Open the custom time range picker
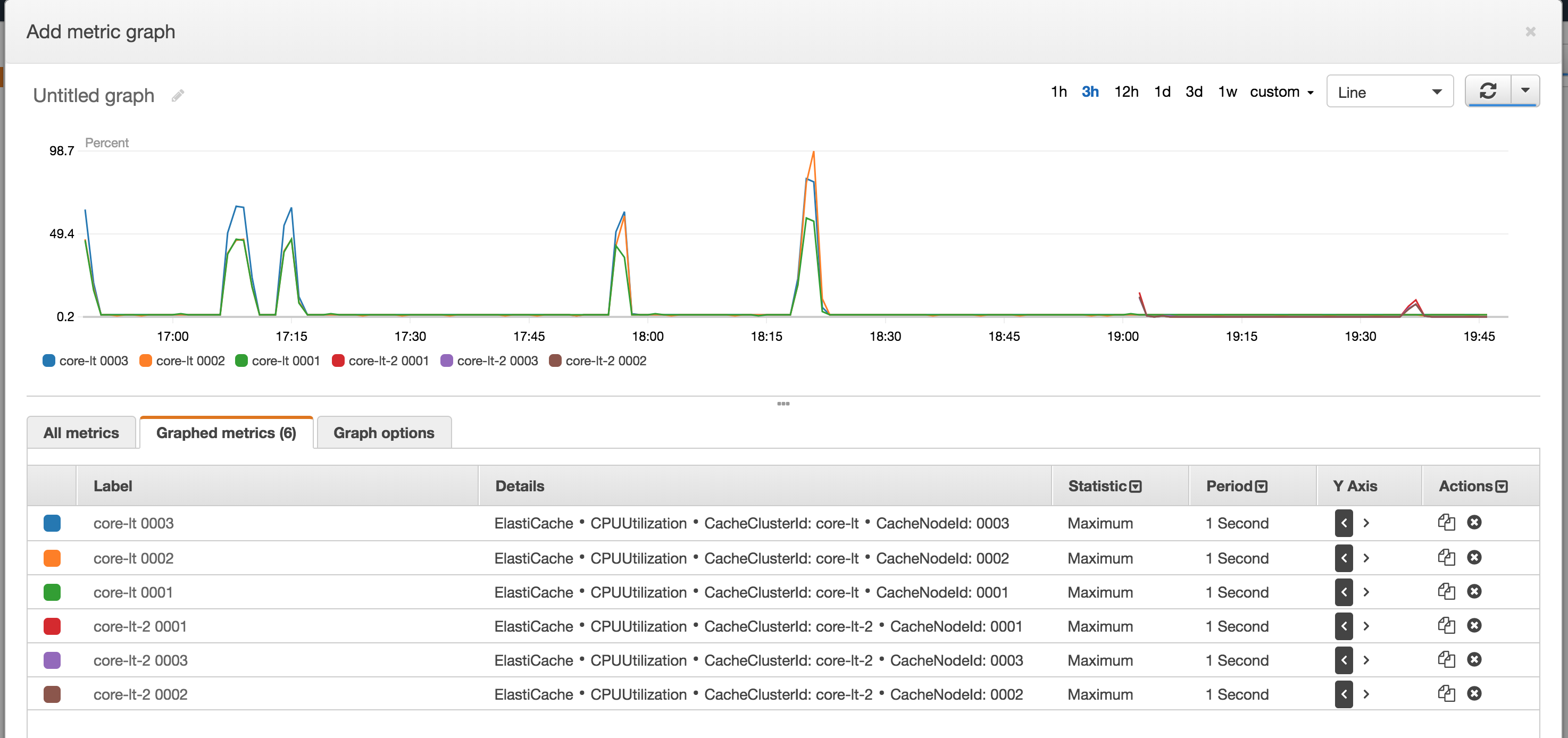This screenshot has height=738, width=1568. pyautogui.click(x=1281, y=91)
